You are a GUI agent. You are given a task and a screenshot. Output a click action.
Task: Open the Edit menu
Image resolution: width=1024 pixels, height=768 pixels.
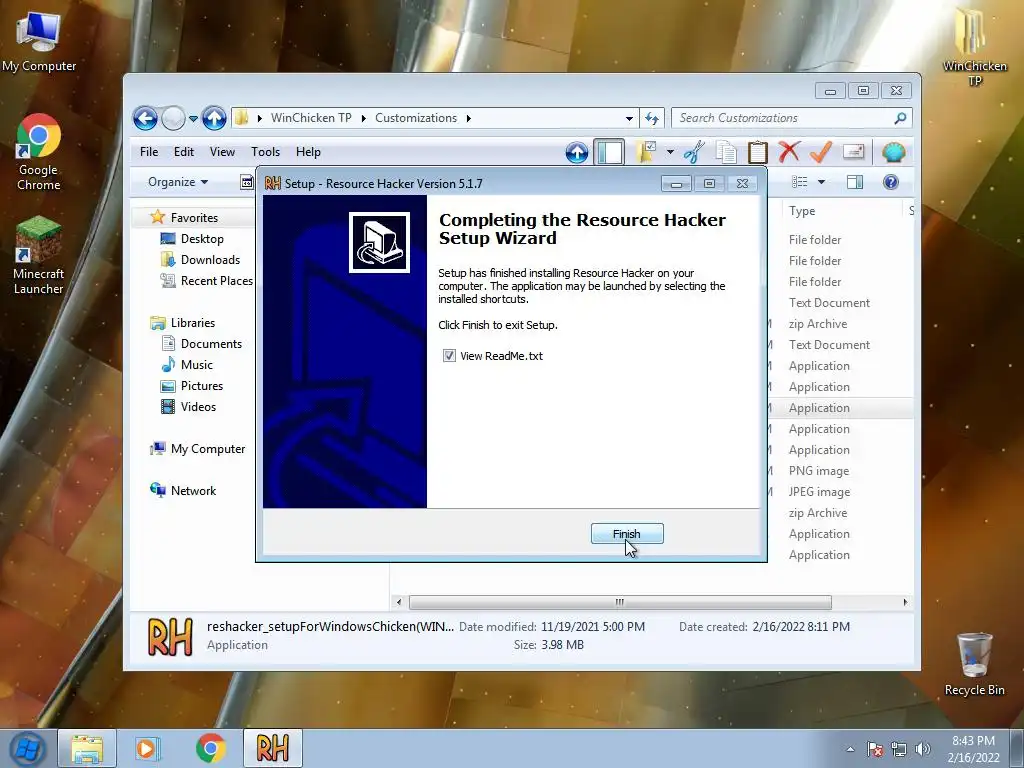pos(184,152)
